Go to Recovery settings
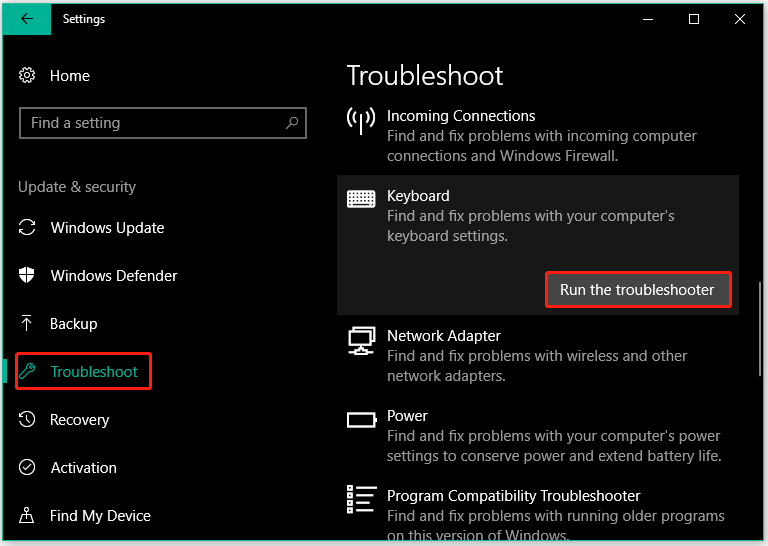The height and width of the screenshot is (546, 768). pyautogui.click(x=79, y=420)
